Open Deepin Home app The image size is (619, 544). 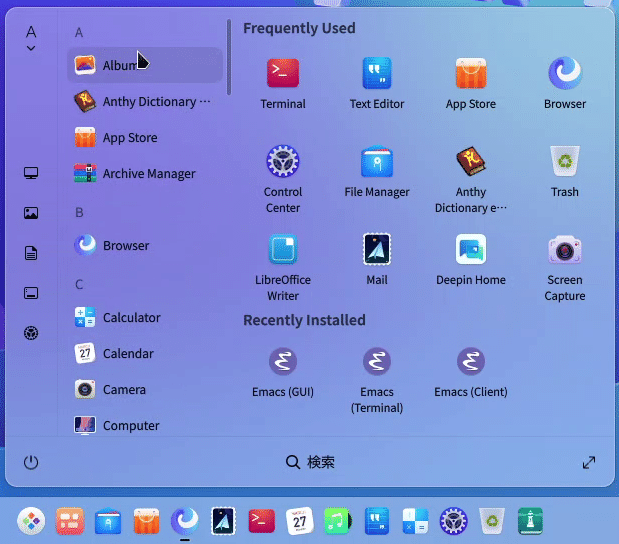tap(471, 260)
